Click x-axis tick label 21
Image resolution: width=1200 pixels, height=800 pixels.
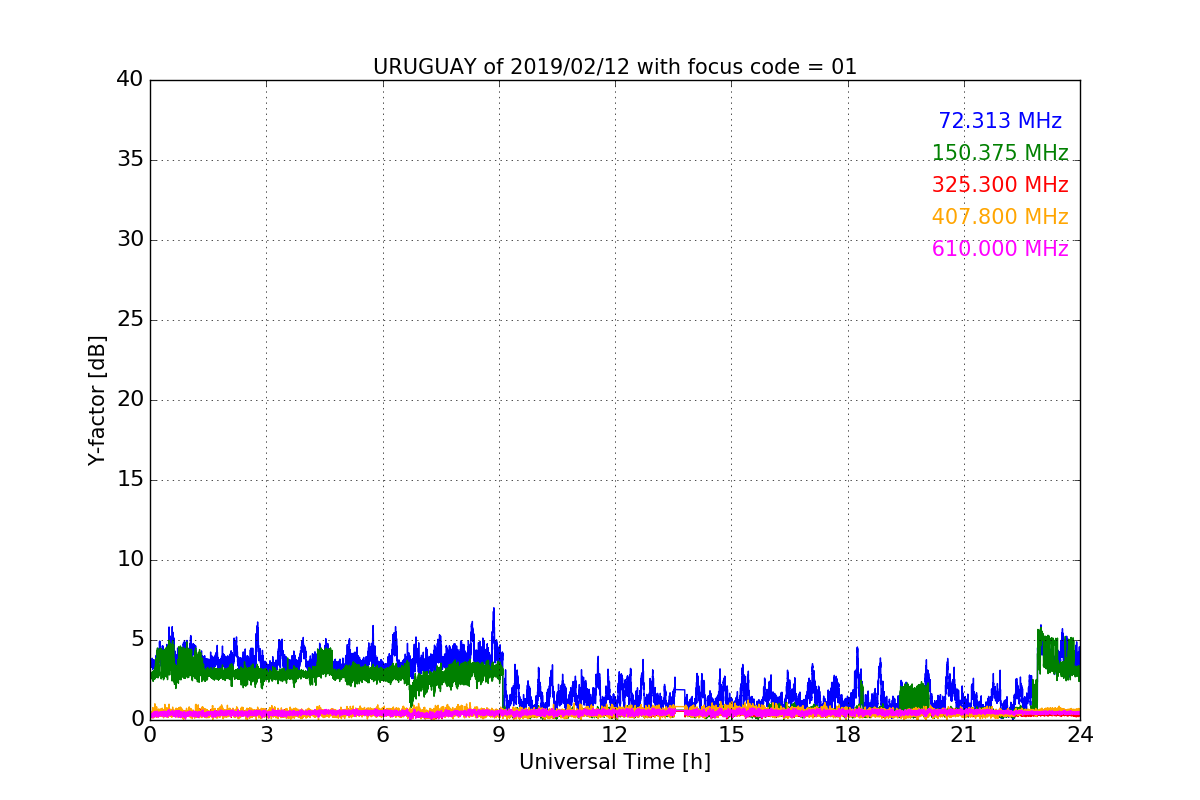click(x=964, y=735)
